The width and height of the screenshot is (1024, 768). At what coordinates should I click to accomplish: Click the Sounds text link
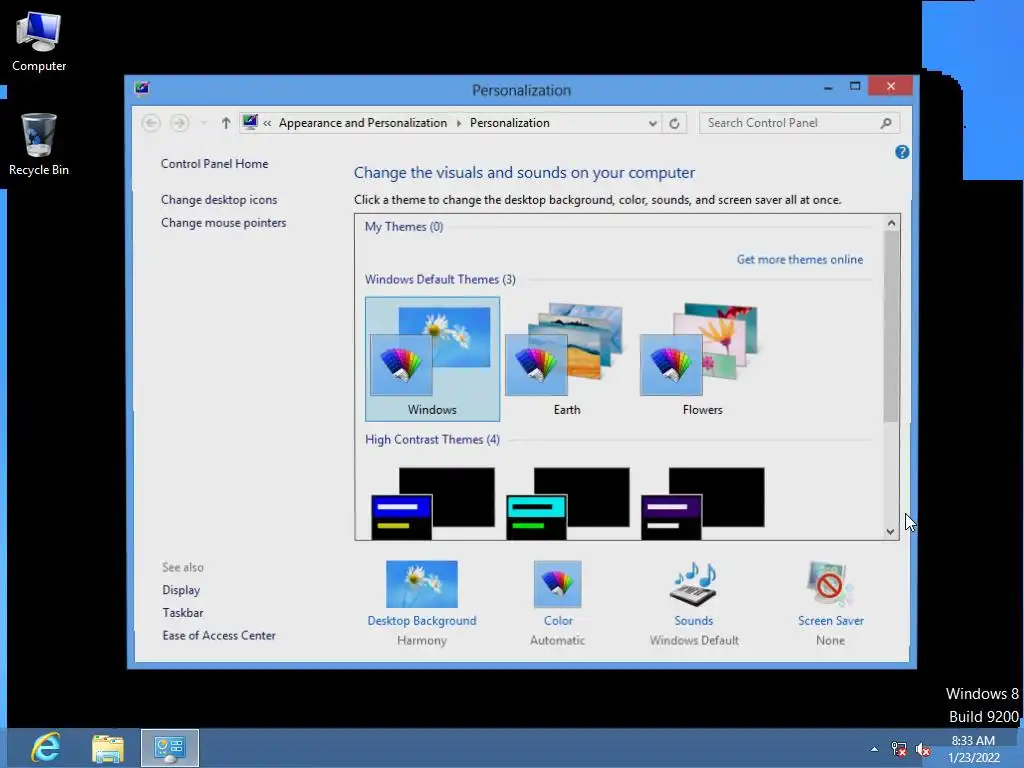coord(694,621)
